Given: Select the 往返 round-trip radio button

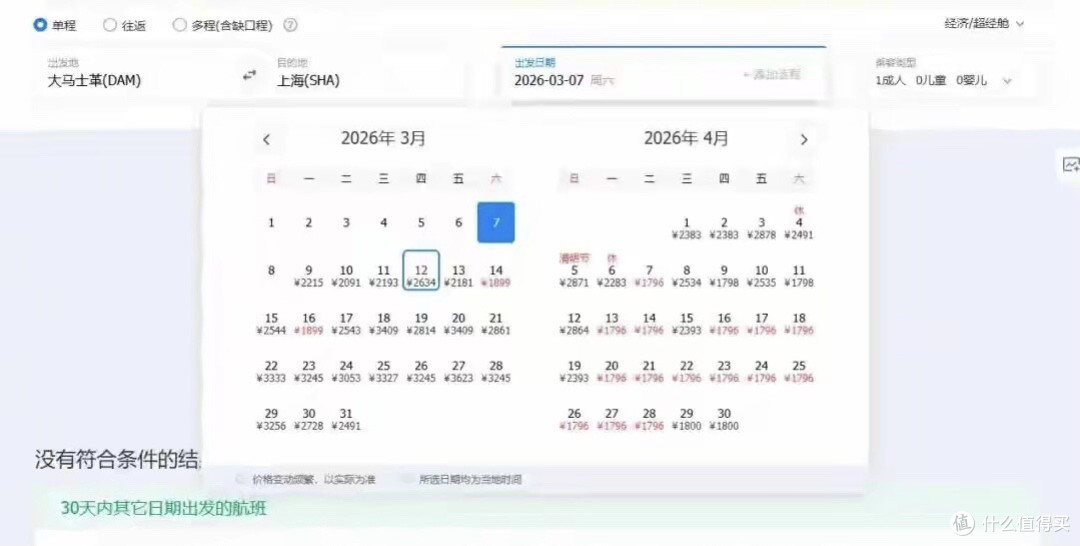Looking at the screenshot, I should coord(110,25).
